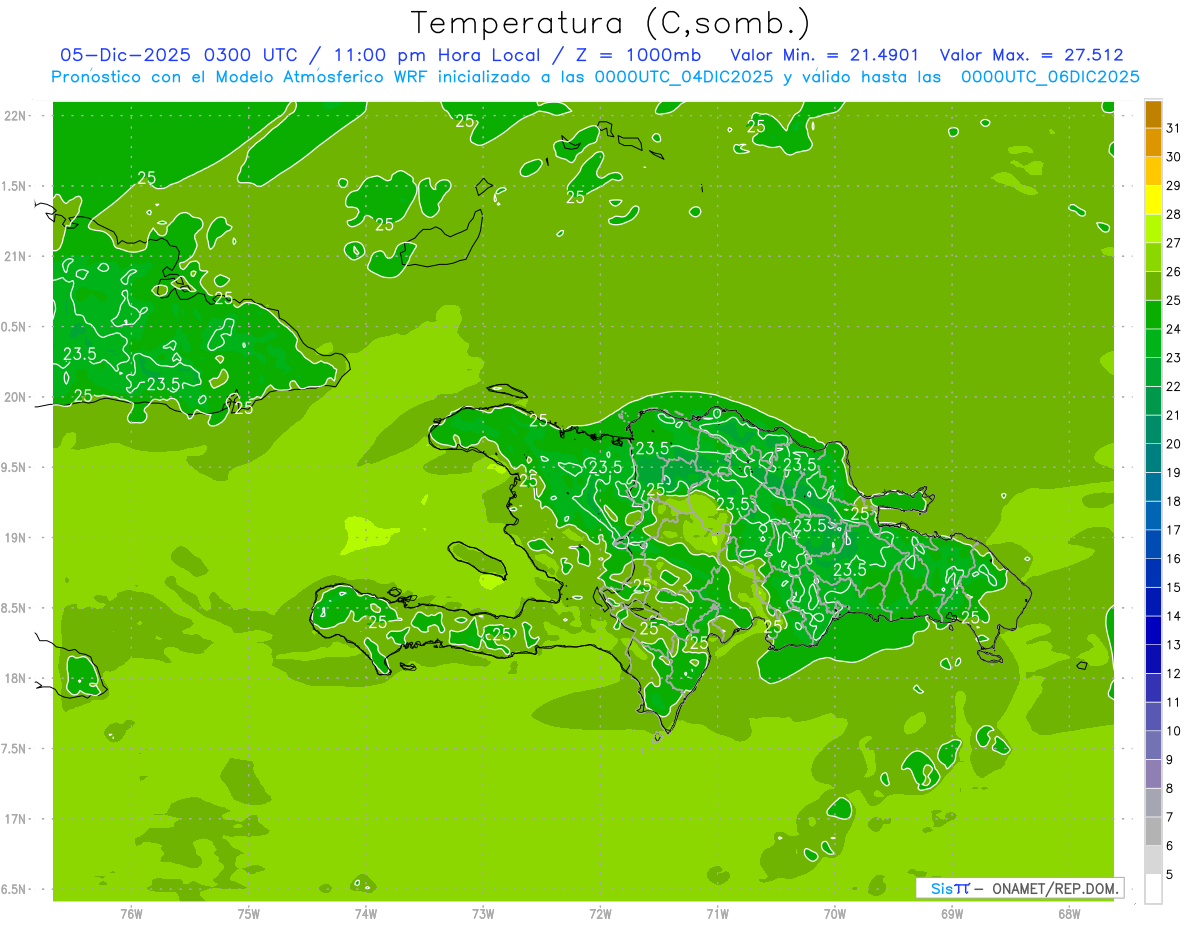Viewport: 1200px width, 927px height.
Task: Click the 68W longitude axis label
Action: [1068, 914]
